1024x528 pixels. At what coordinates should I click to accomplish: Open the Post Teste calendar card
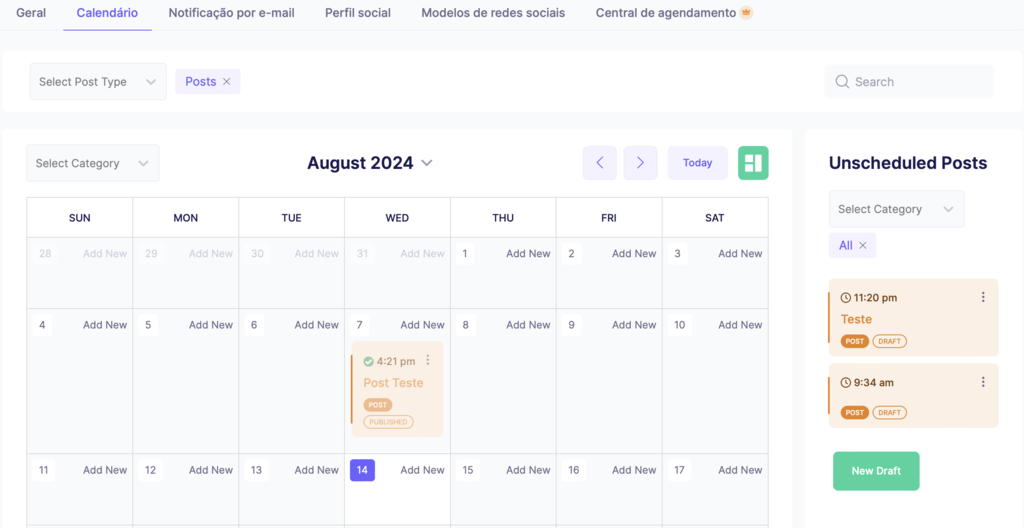point(397,389)
